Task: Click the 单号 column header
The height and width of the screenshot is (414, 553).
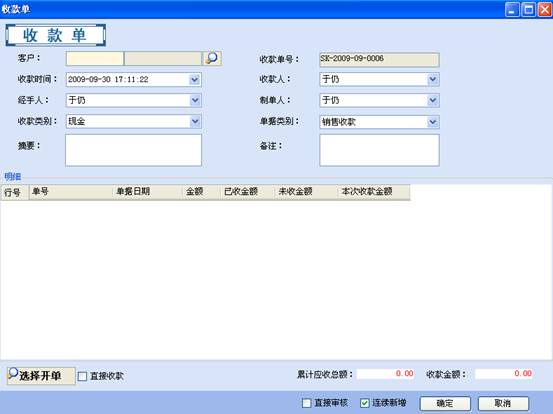Action: (71, 192)
